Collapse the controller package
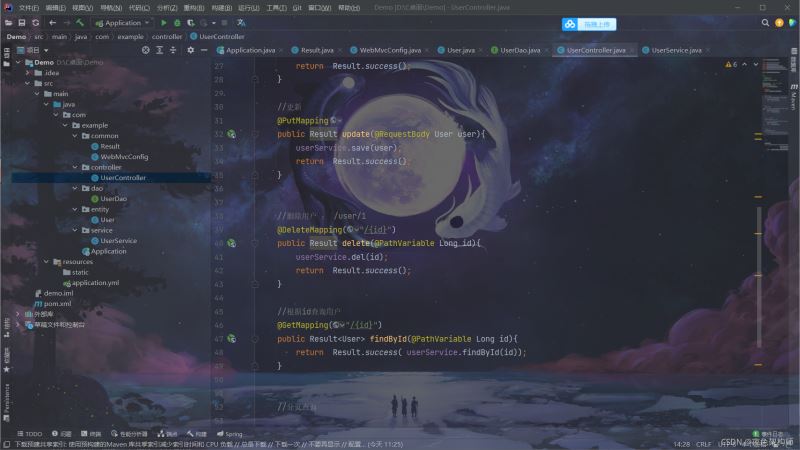Image resolution: width=800 pixels, height=450 pixels. 75,167
